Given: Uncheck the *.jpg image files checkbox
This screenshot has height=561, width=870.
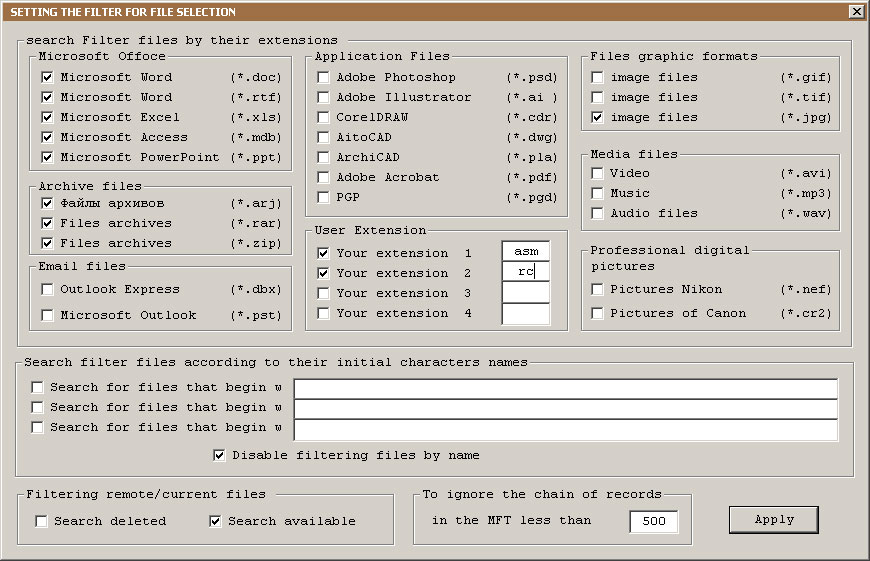Looking at the screenshot, I should (597, 117).
